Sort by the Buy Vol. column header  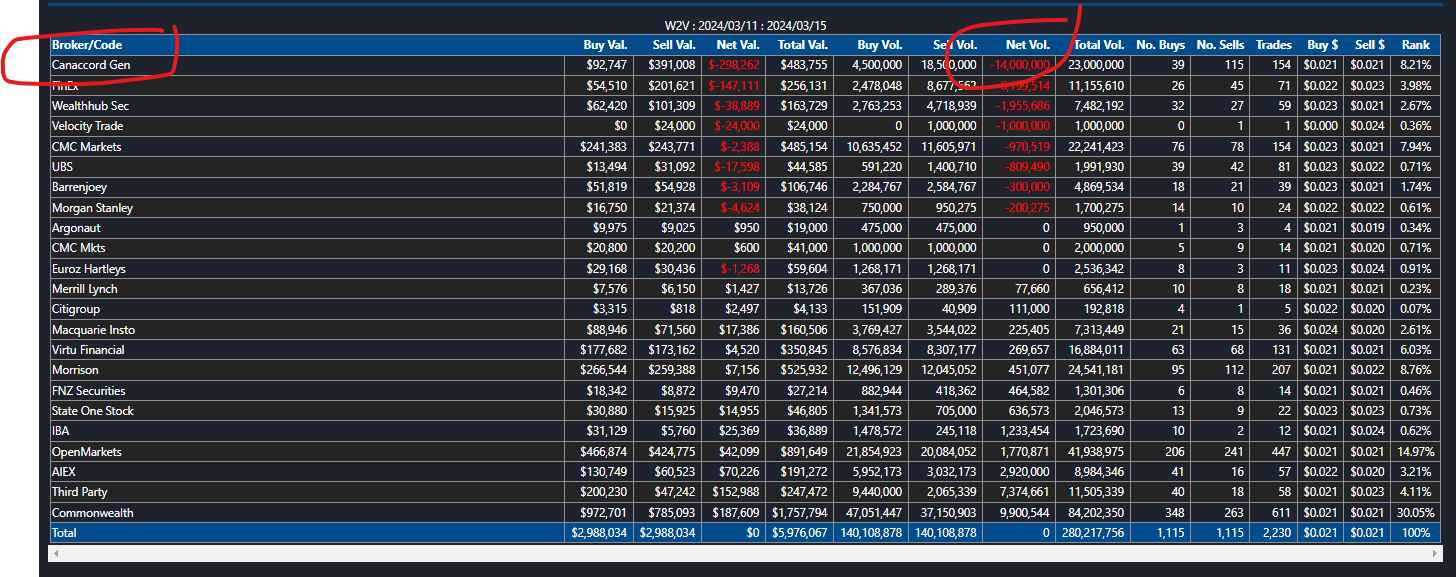click(880, 45)
